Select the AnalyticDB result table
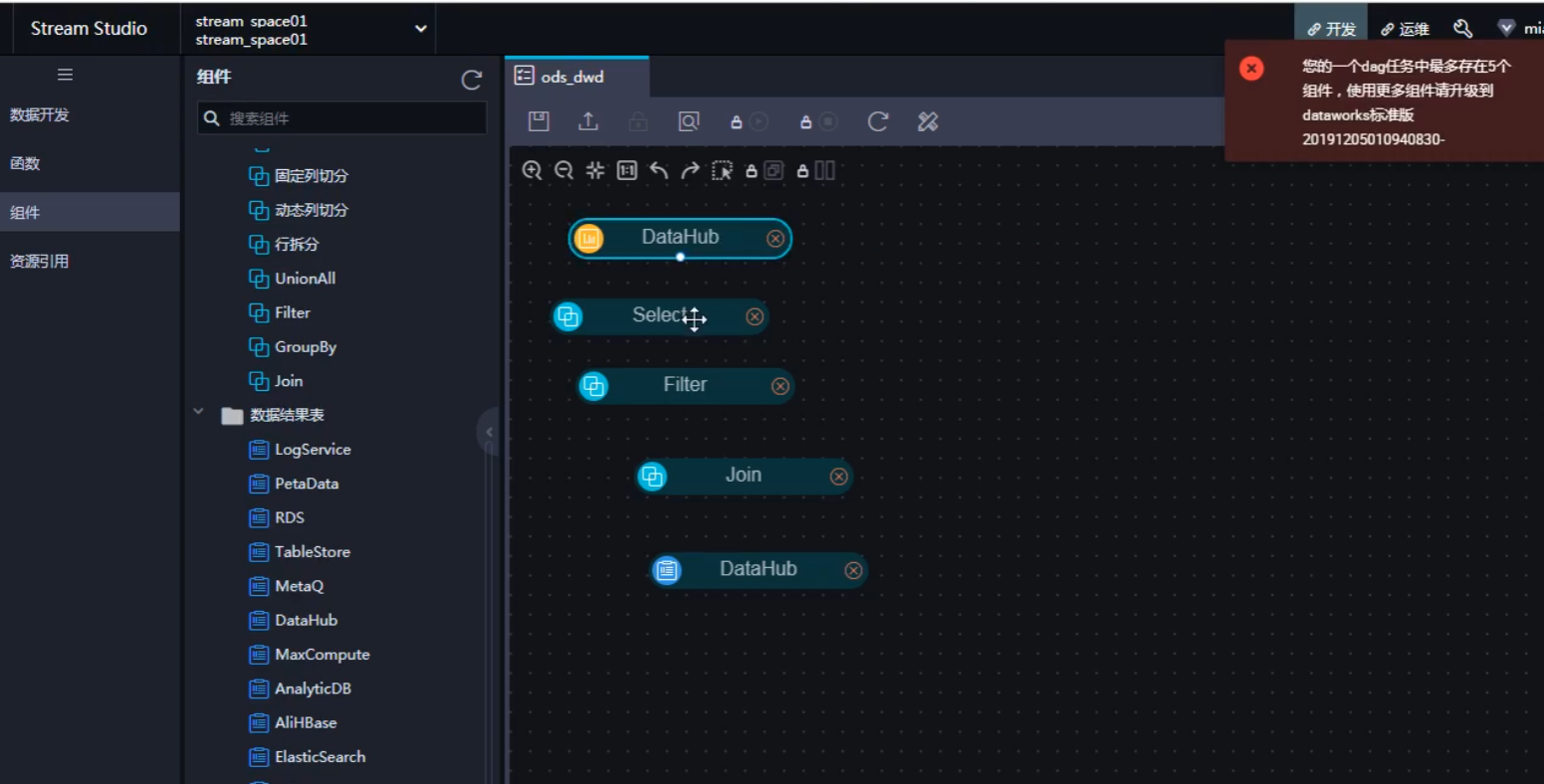This screenshot has width=1544, height=784. pyautogui.click(x=300, y=688)
